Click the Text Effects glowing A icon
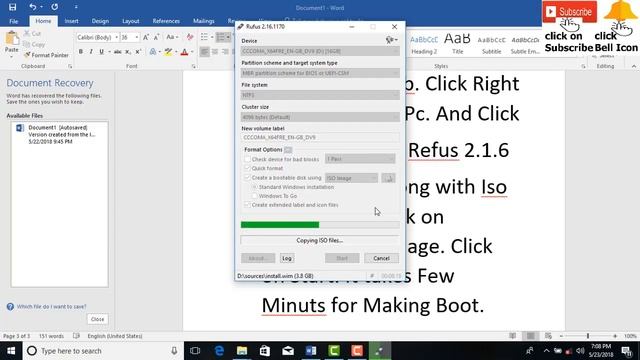Viewport: 640px width, 360px height. (152, 52)
